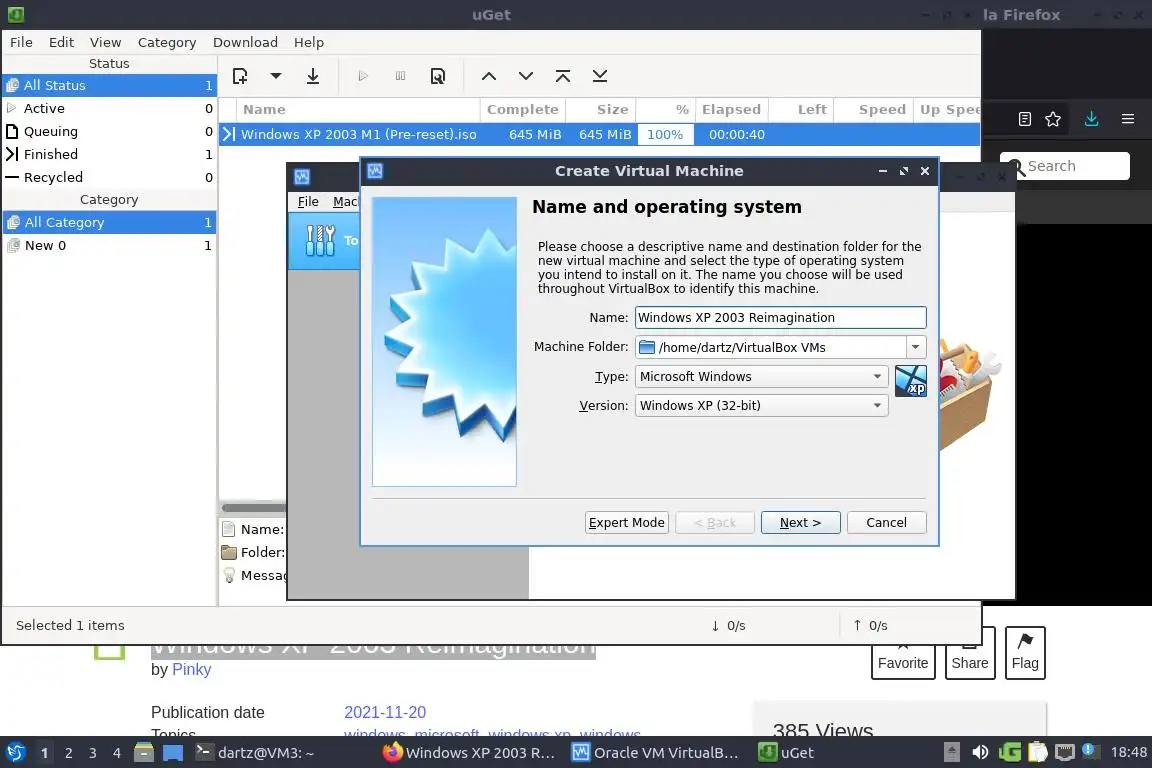Click uGet pause toolbar icon
Image resolution: width=1152 pixels, height=768 pixels.
[400, 76]
